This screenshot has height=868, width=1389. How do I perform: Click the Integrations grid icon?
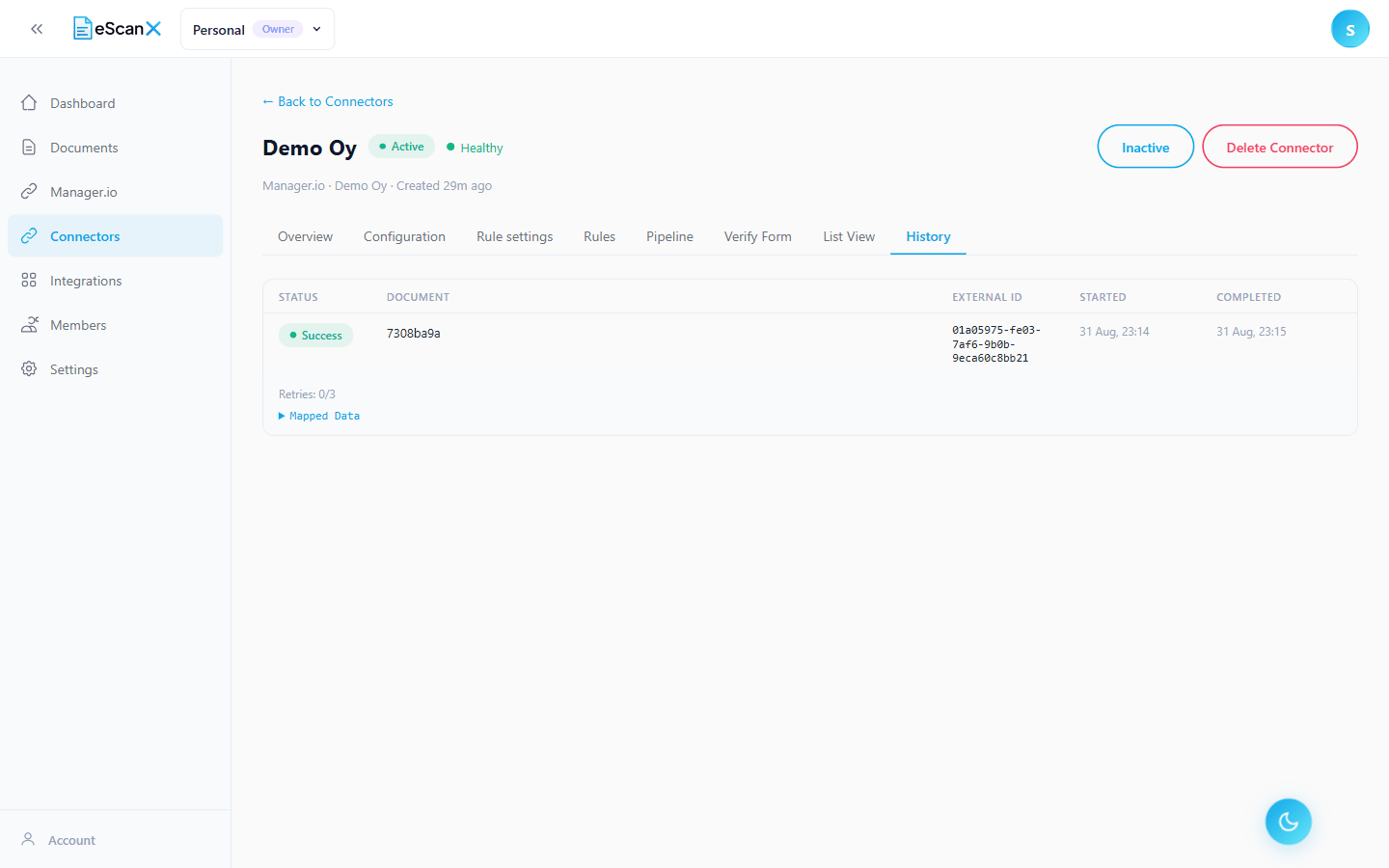(29, 281)
